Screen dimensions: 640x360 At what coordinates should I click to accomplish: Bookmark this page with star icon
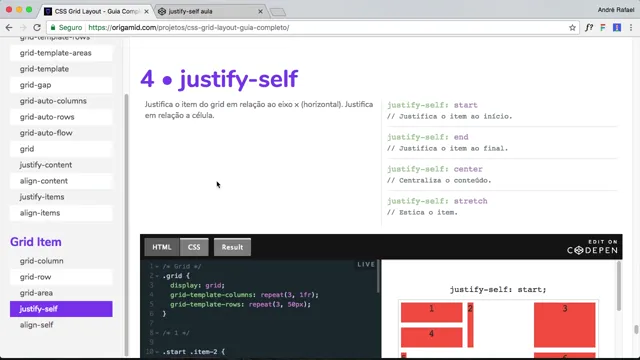point(572,28)
